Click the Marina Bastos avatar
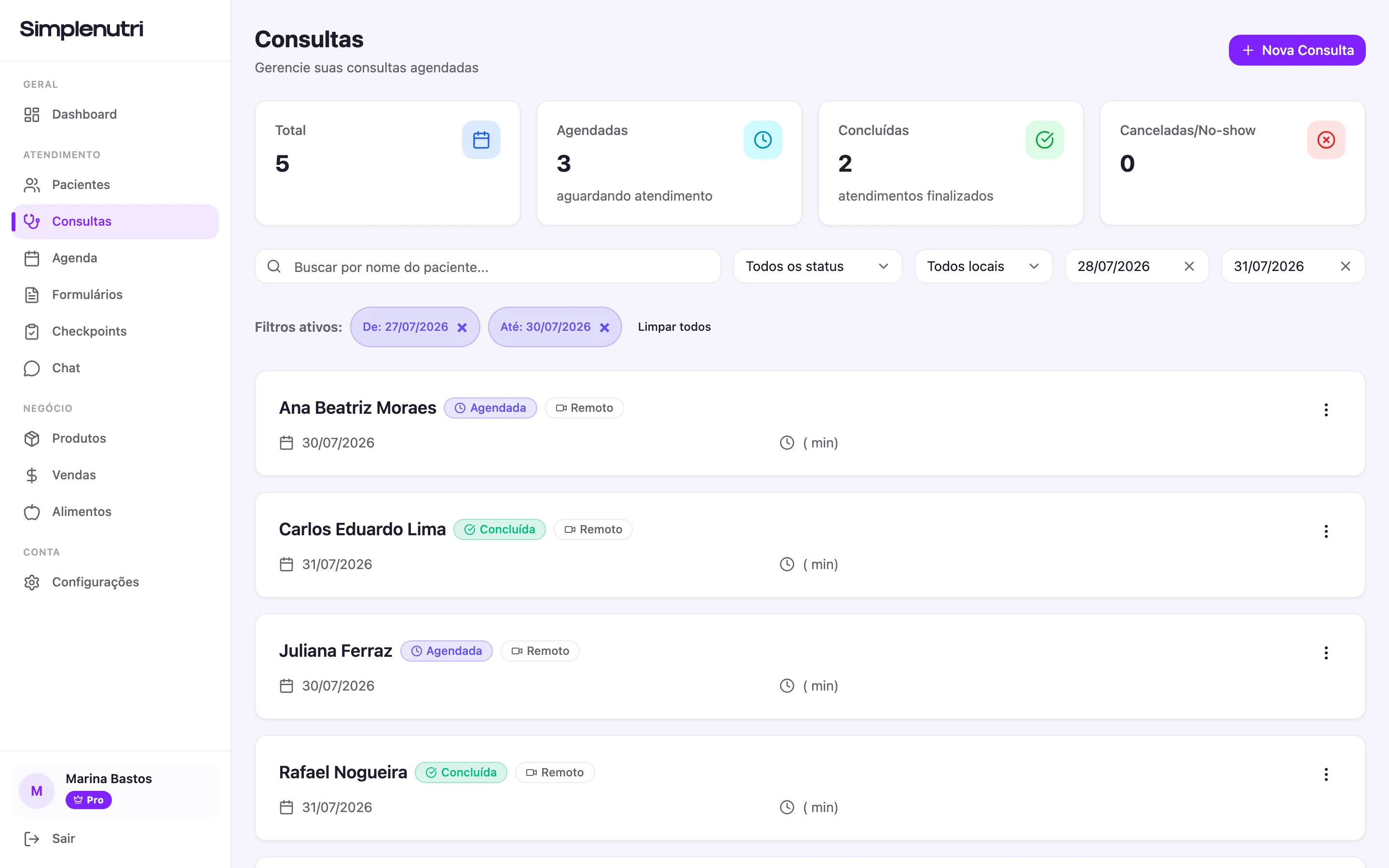 coord(37,791)
